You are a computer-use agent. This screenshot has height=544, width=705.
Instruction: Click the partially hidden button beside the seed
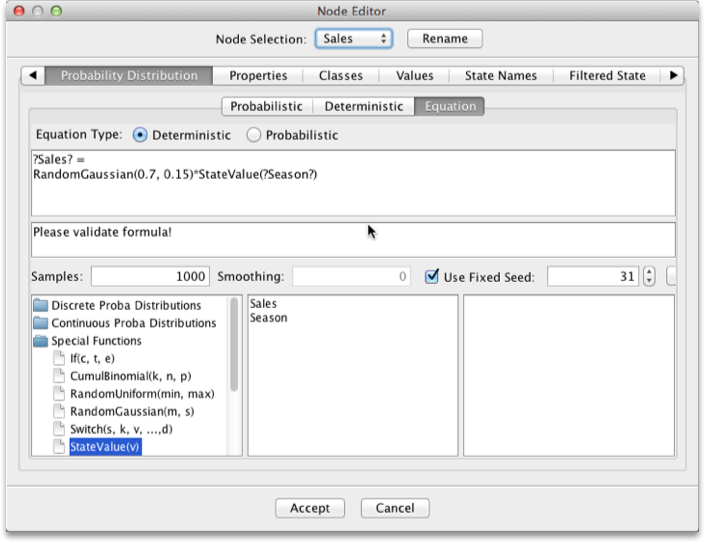(x=671, y=276)
